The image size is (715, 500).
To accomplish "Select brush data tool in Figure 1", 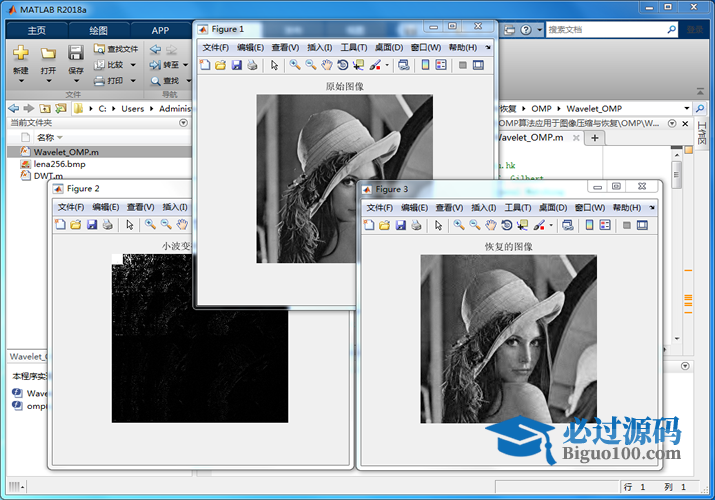I will pyautogui.click(x=375, y=65).
